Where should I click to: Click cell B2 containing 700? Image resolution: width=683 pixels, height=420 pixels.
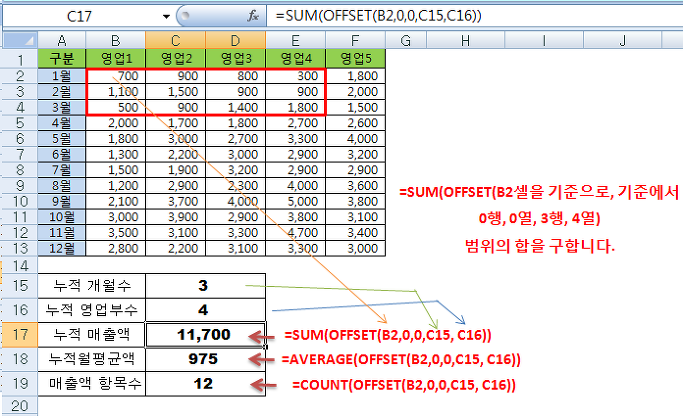pyautogui.click(x=116, y=76)
